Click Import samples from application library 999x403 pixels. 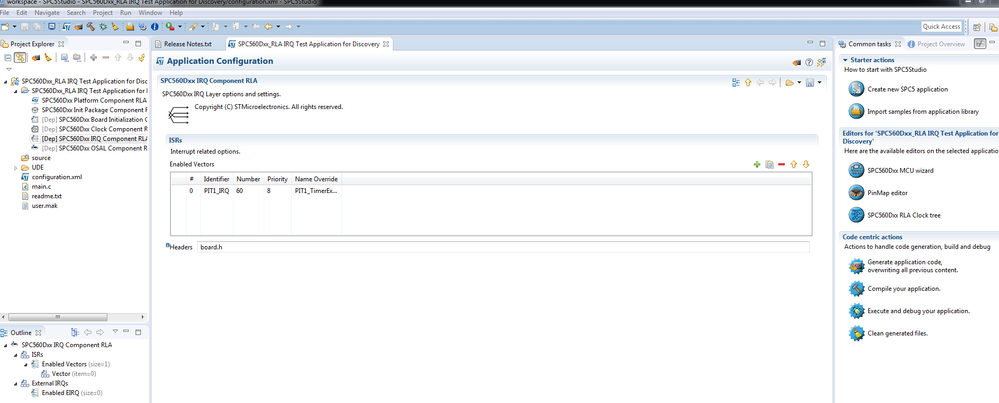click(x=923, y=111)
